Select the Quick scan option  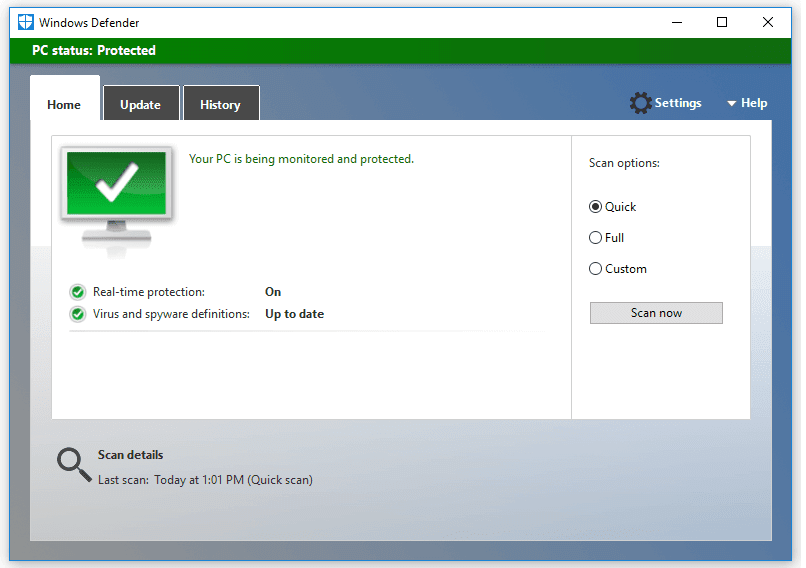coord(612,207)
